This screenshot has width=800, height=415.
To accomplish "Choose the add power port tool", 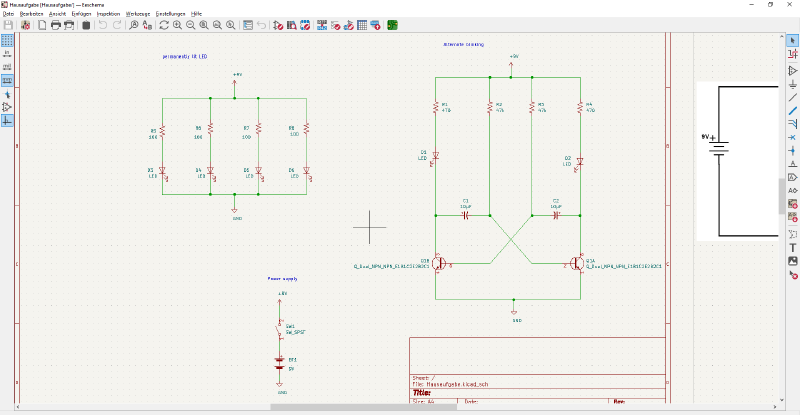I will (x=792, y=84).
